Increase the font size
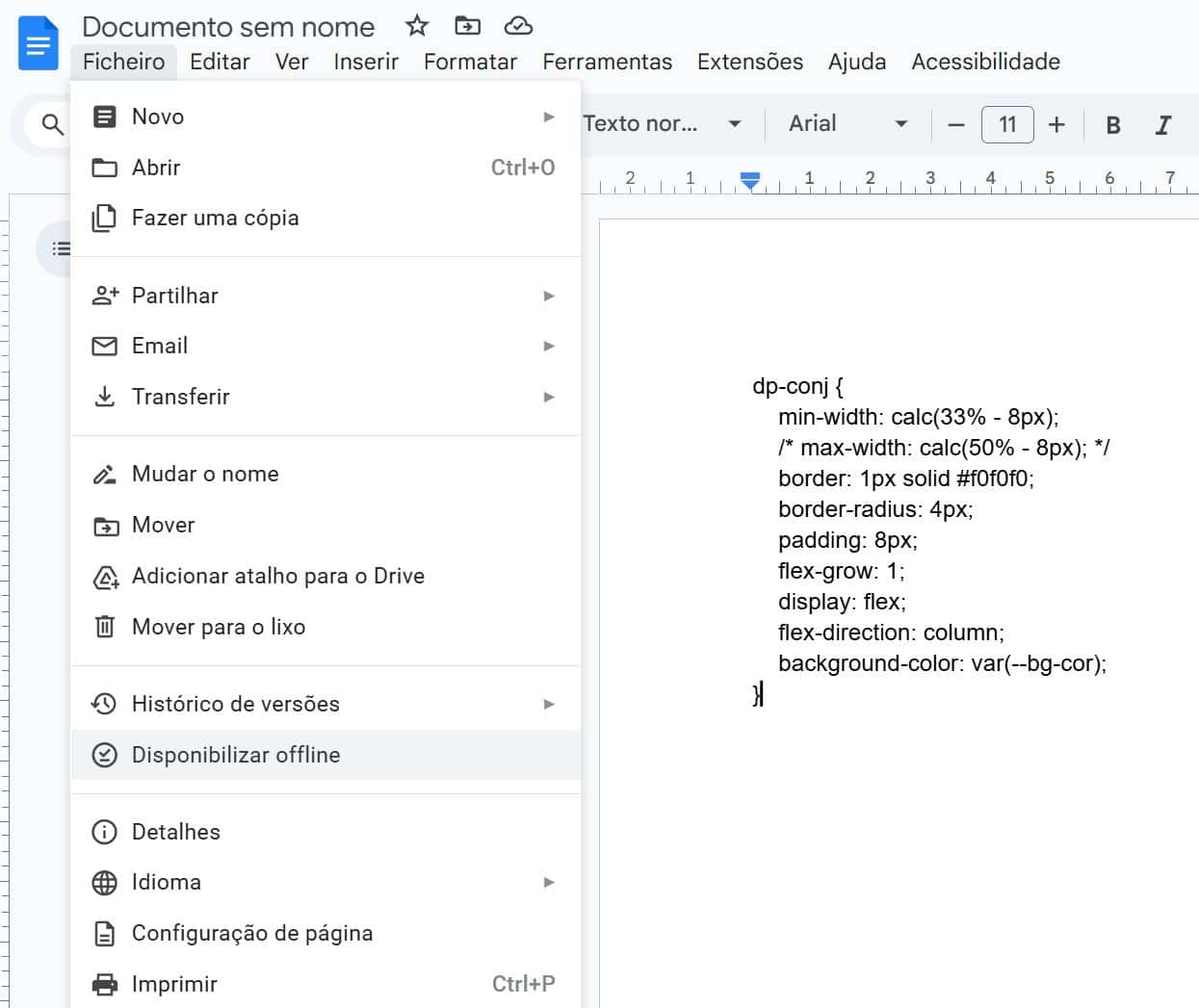 point(1056,123)
